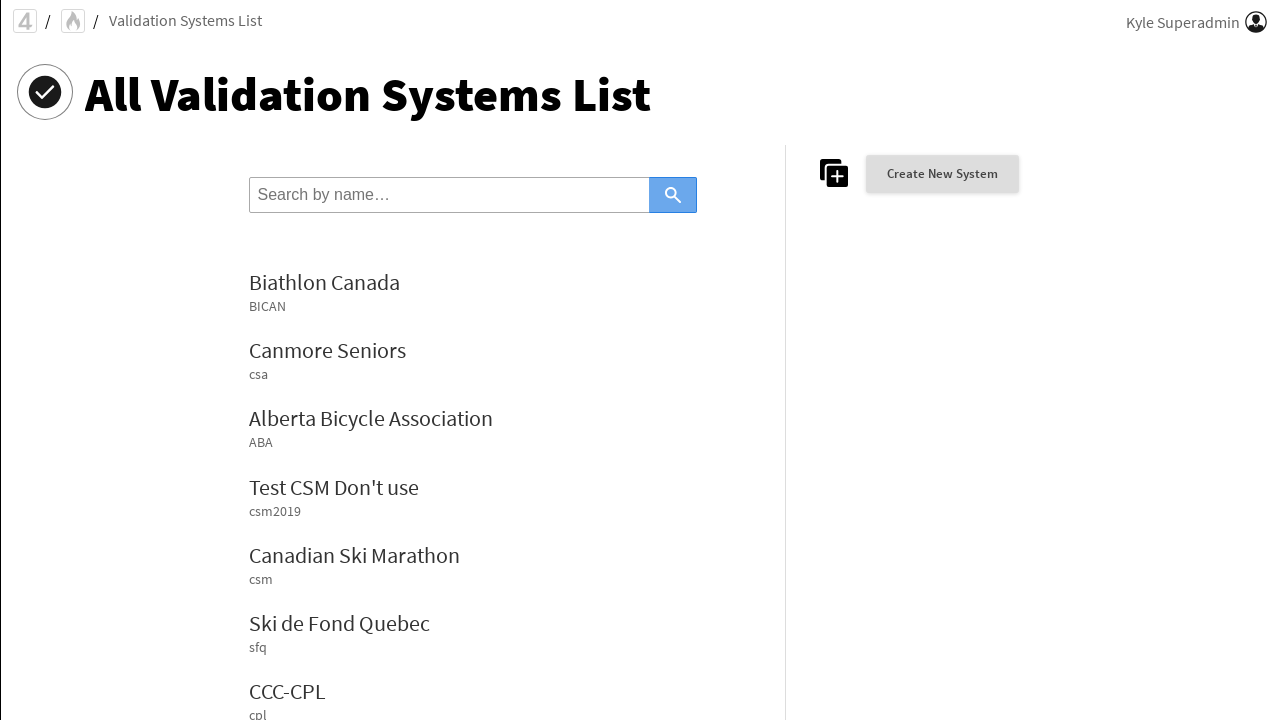The height and width of the screenshot is (720, 1280).
Task: Click the csm2019 code label
Action: [x=275, y=512]
